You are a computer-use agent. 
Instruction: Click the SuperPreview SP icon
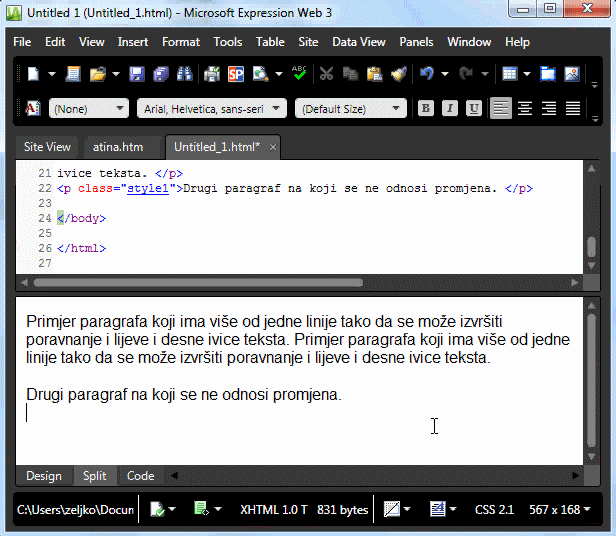pos(236,74)
